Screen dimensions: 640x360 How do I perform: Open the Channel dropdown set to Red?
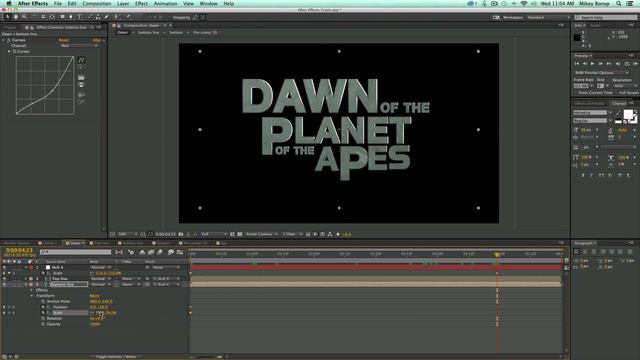(79, 46)
